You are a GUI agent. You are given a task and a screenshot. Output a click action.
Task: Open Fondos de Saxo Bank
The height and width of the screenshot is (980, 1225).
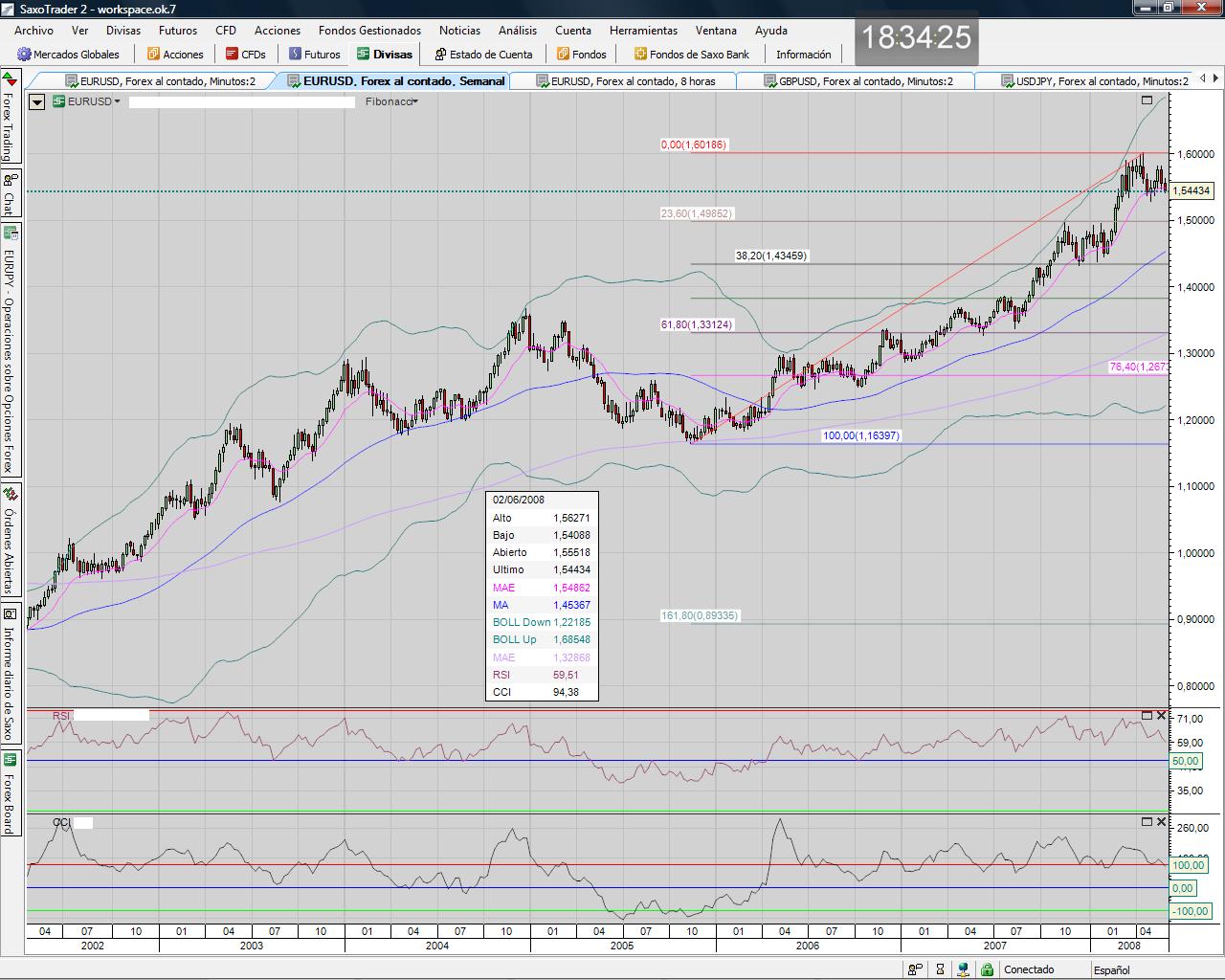click(692, 55)
